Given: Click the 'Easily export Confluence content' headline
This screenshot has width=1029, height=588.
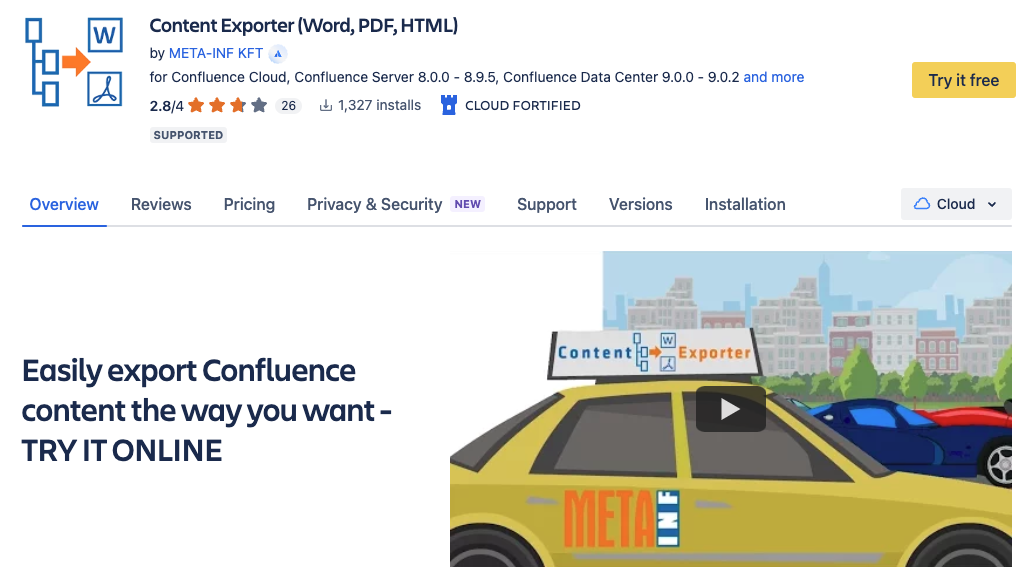Looking at the screenshot, I should click(x=207, y=411).
